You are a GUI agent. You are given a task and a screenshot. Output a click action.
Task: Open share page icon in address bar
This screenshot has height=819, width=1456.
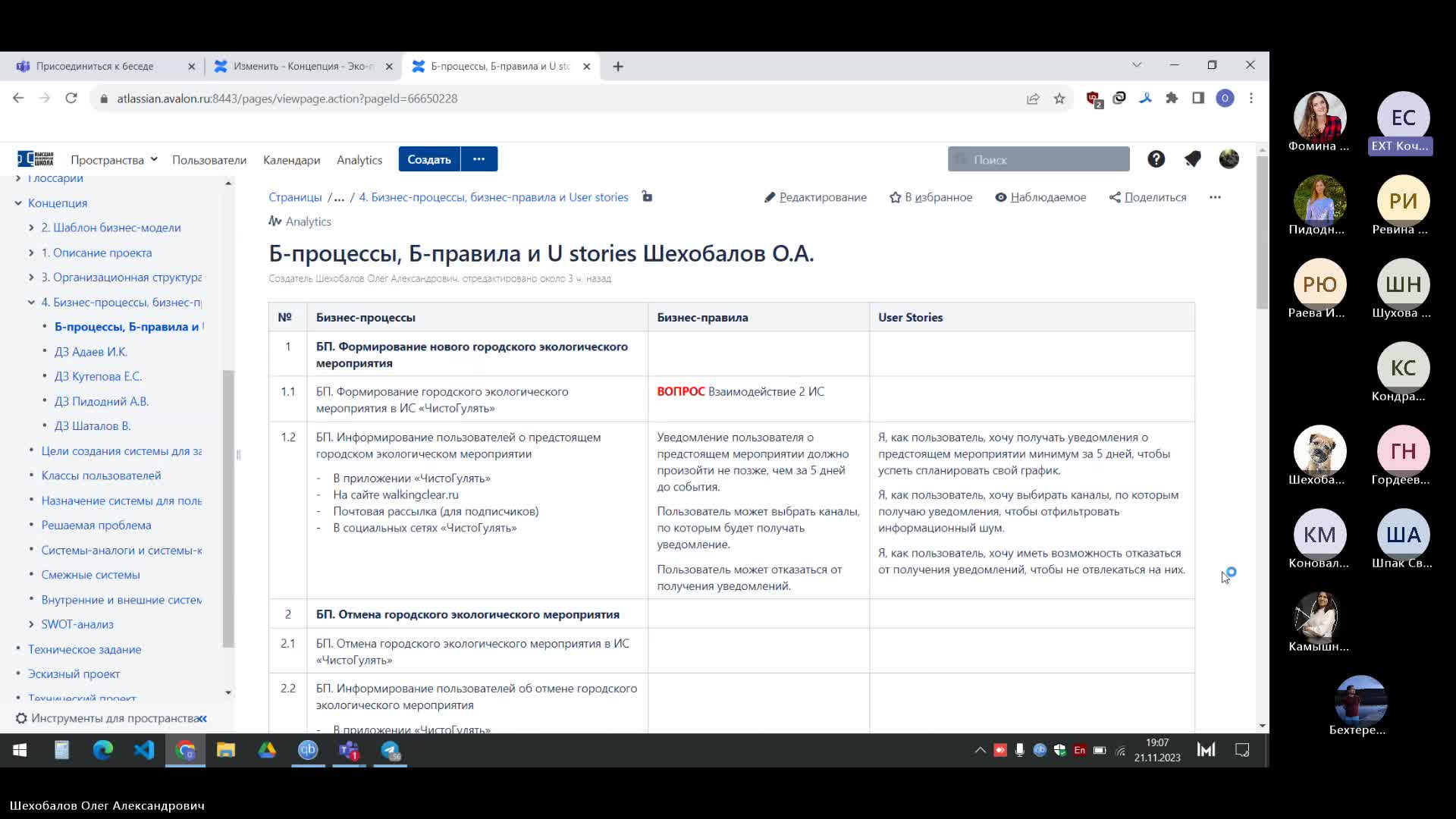[x=1033, y=99]
